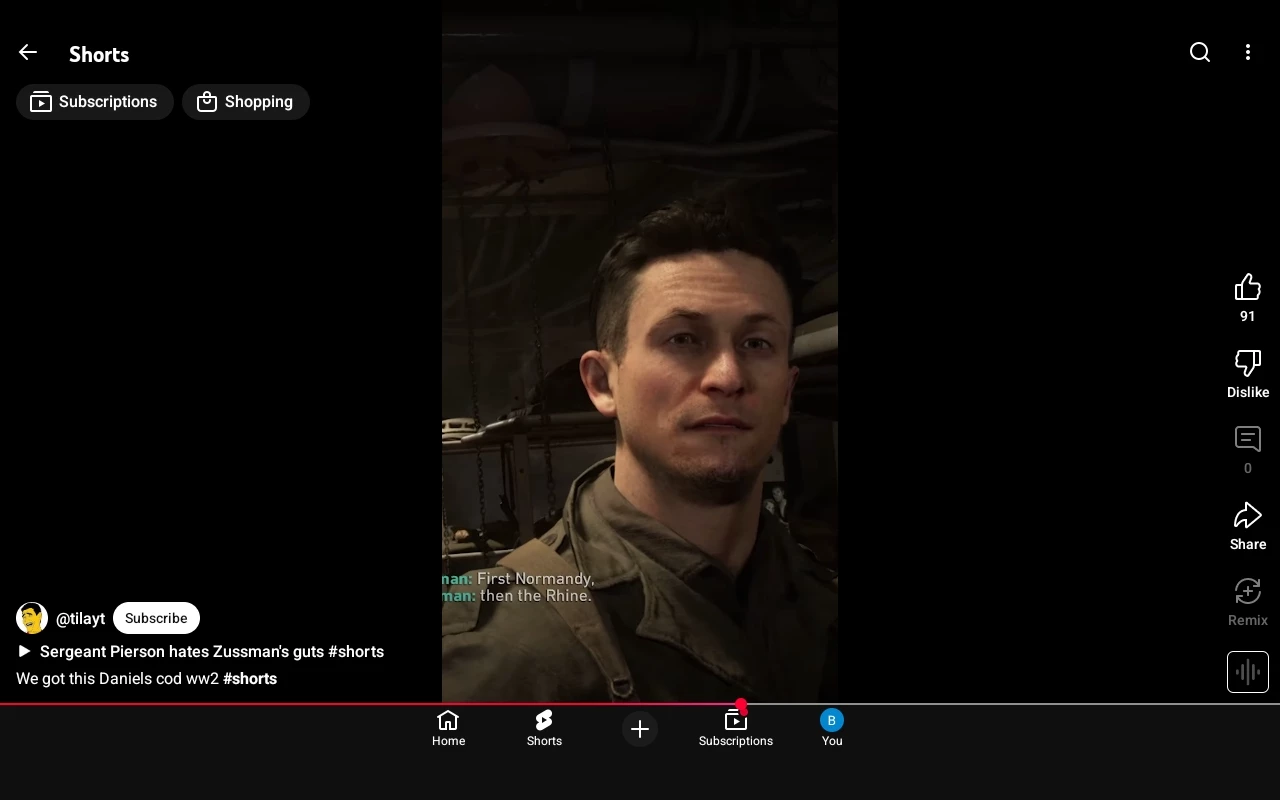Dislike the short with thumbs down

1247,364
